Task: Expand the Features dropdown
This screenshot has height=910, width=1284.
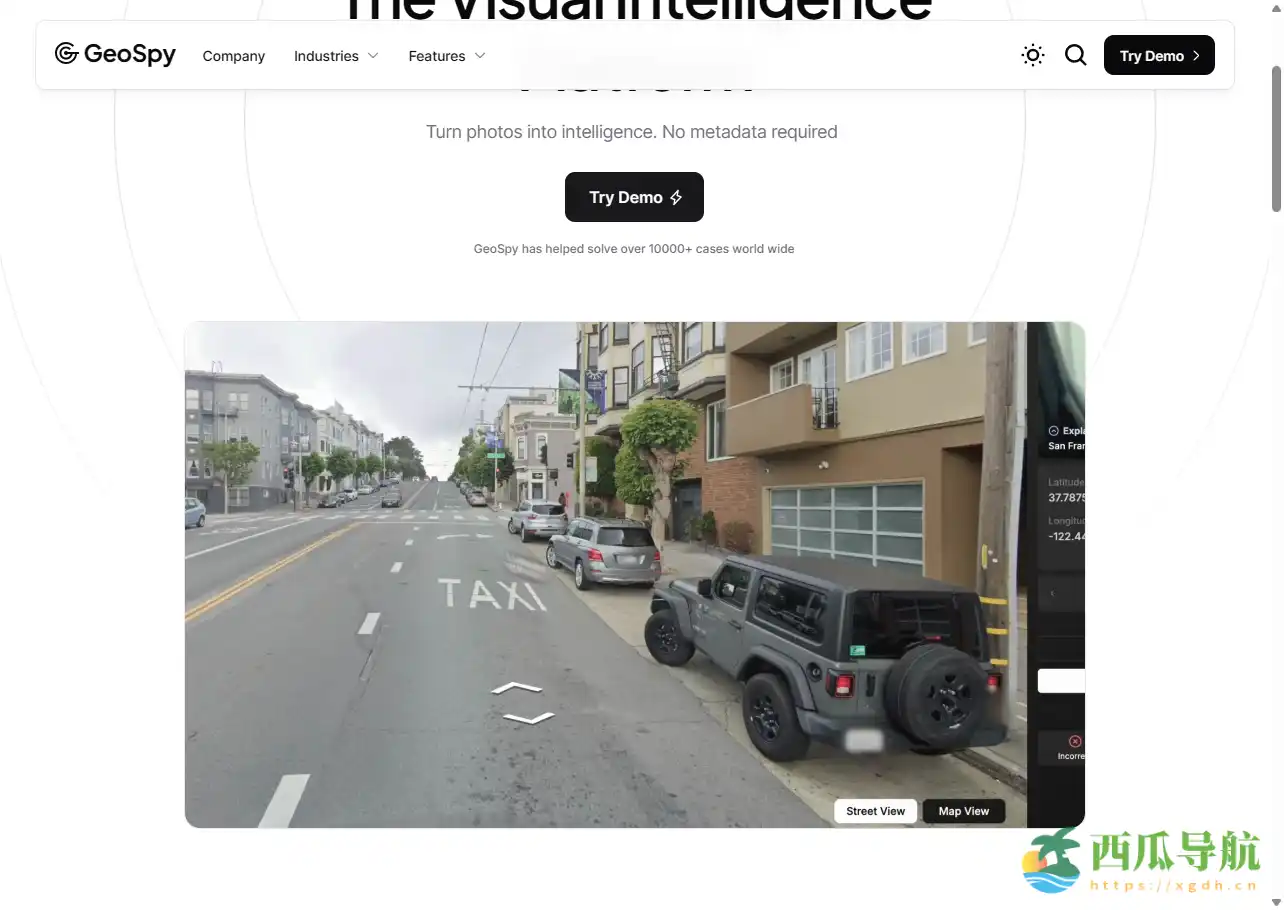Action: (x=447, y=56)
